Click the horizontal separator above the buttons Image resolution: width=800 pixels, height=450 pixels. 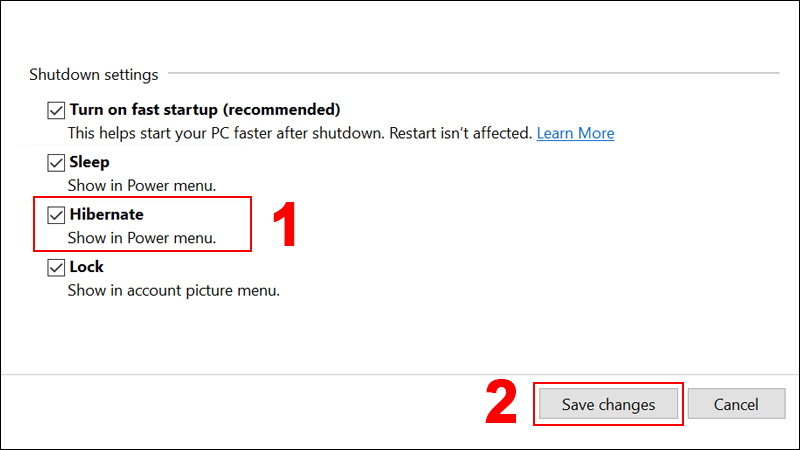(400, 375)
